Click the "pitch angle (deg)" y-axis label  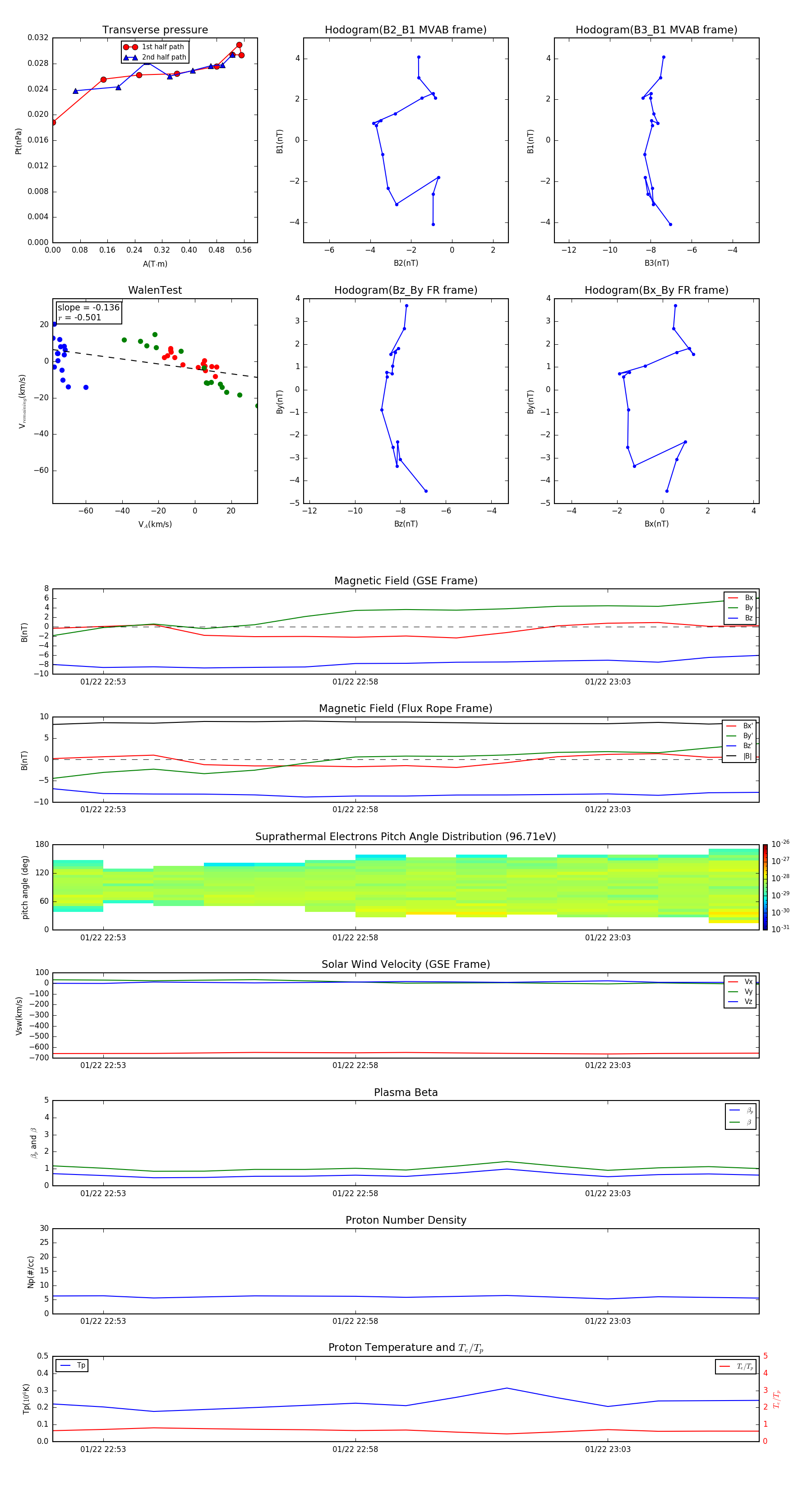pos(25,887)
